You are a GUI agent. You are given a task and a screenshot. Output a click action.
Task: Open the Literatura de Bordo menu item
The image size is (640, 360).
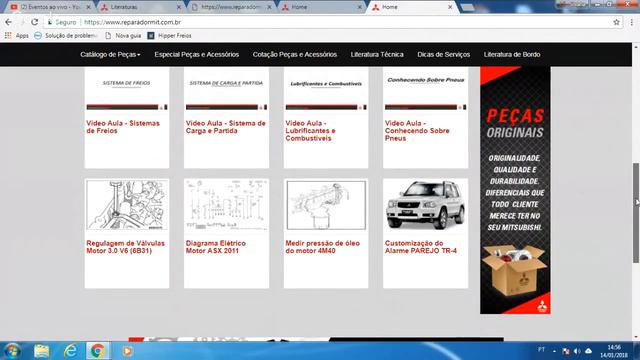pyautogui.click(x=512, y=54)
